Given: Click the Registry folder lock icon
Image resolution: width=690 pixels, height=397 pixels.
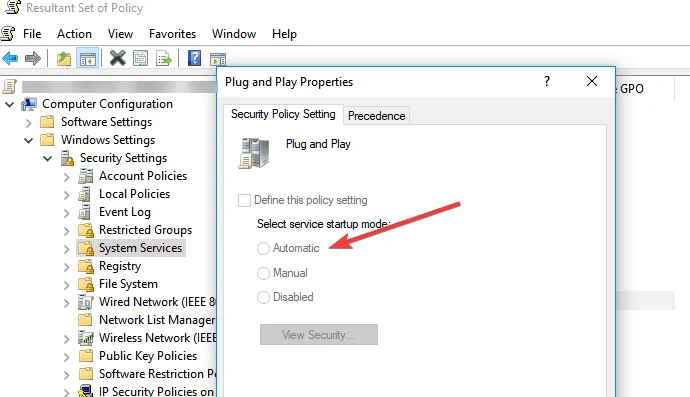Looking at the screenshot, I should point(86,266).
